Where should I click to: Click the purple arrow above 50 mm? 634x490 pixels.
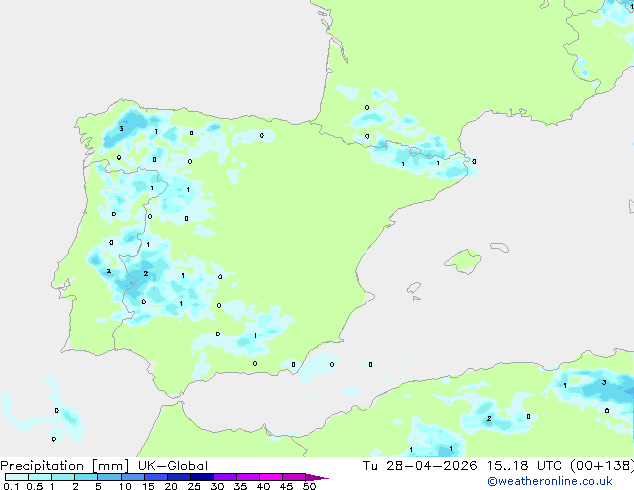coord(317,477)
